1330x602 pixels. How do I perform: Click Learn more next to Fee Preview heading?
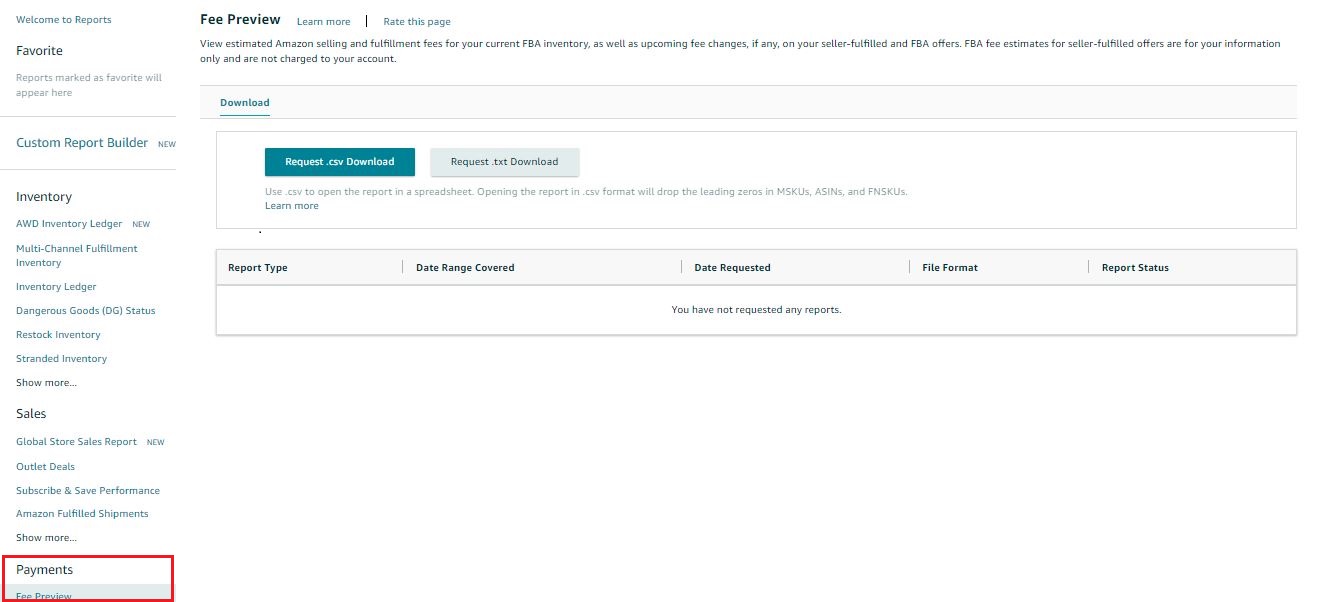pyautogui.click(x=323, y=21)
